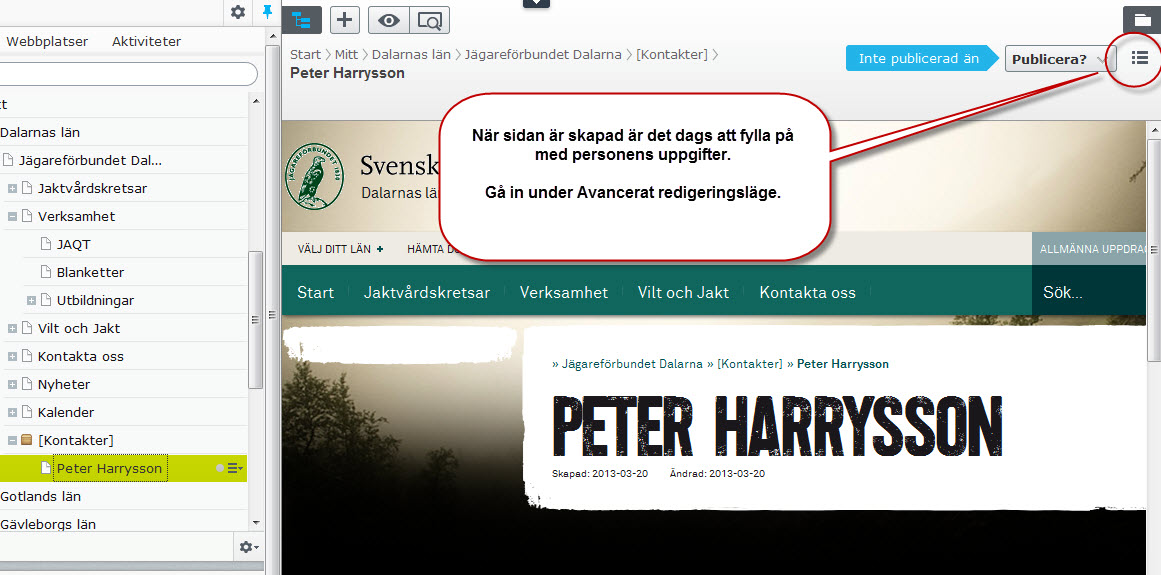Click Jägareförbundet Dalarna in page breadcrumb
Image resolution: width=1161 pixels, height=575 pixels.
[632, 364]
